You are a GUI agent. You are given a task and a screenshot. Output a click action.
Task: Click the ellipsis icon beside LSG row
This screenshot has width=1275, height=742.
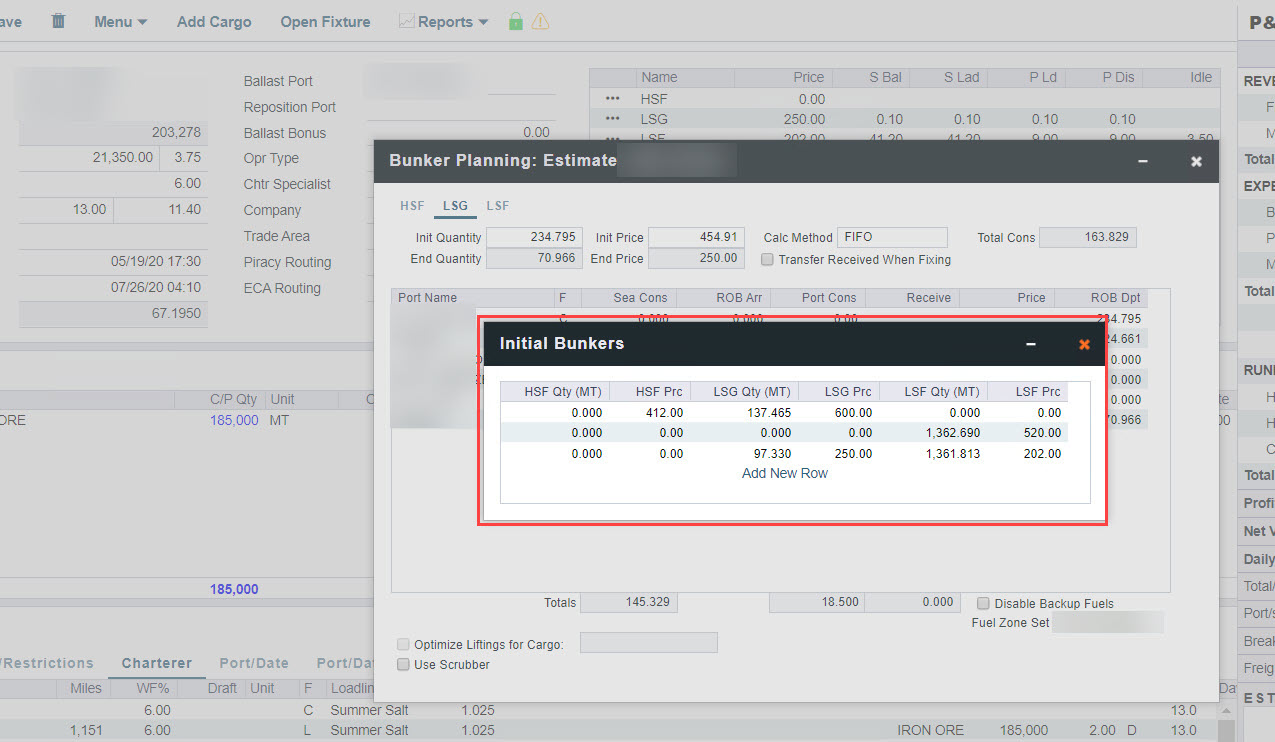(612, 119)
